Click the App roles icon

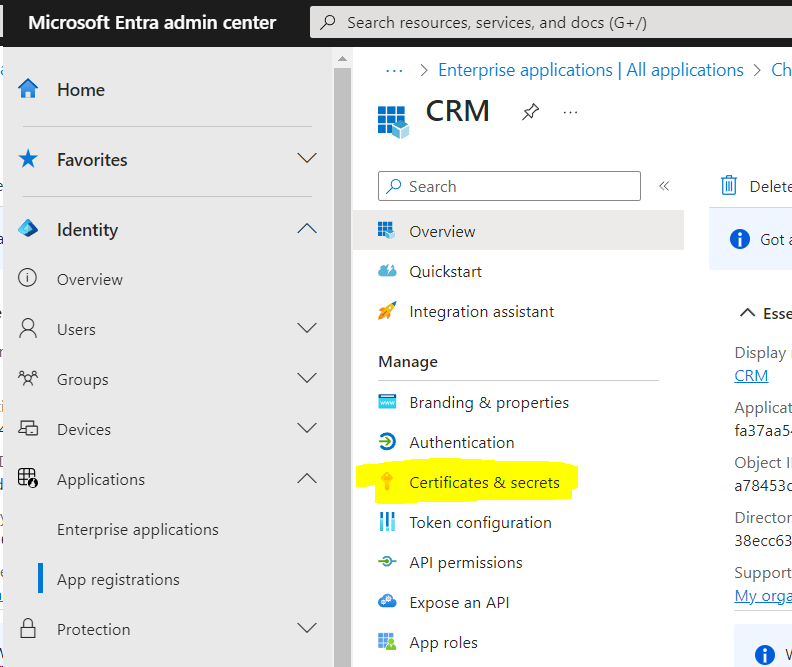pyautogui.click(x=387, y=641)
